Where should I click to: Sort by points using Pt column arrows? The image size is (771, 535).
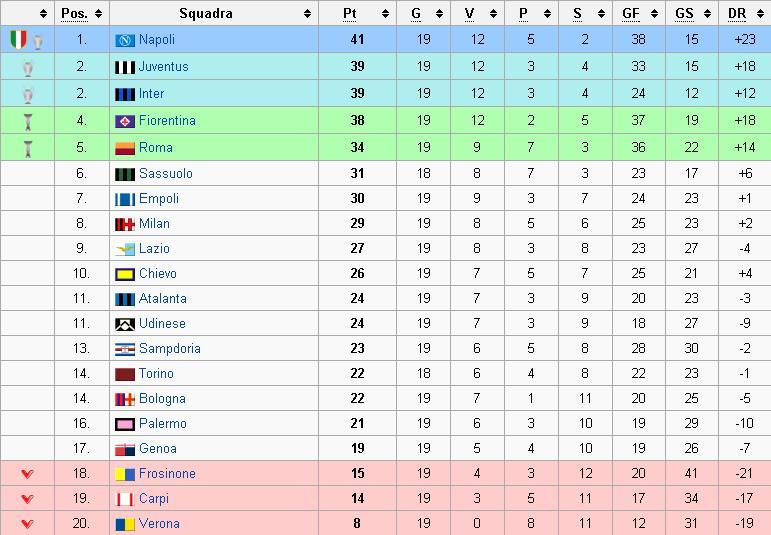(x=386, y=14)
